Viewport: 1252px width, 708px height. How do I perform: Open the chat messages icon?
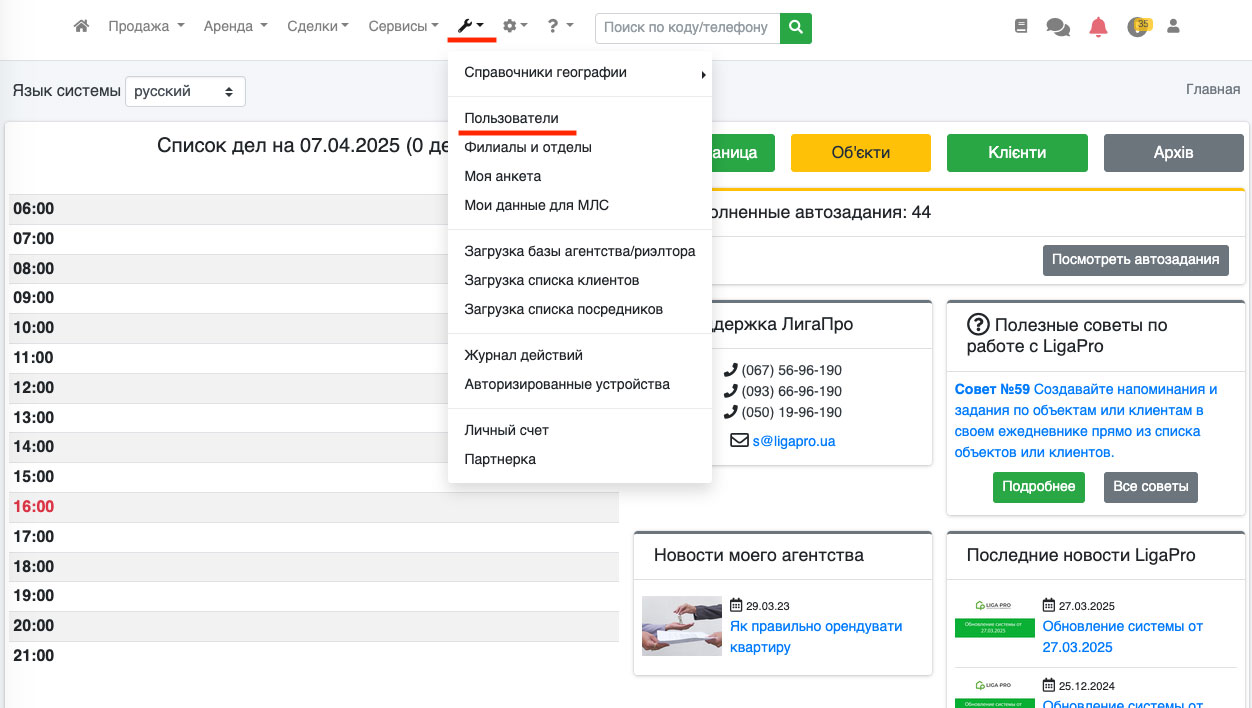tap(1057, 27)
